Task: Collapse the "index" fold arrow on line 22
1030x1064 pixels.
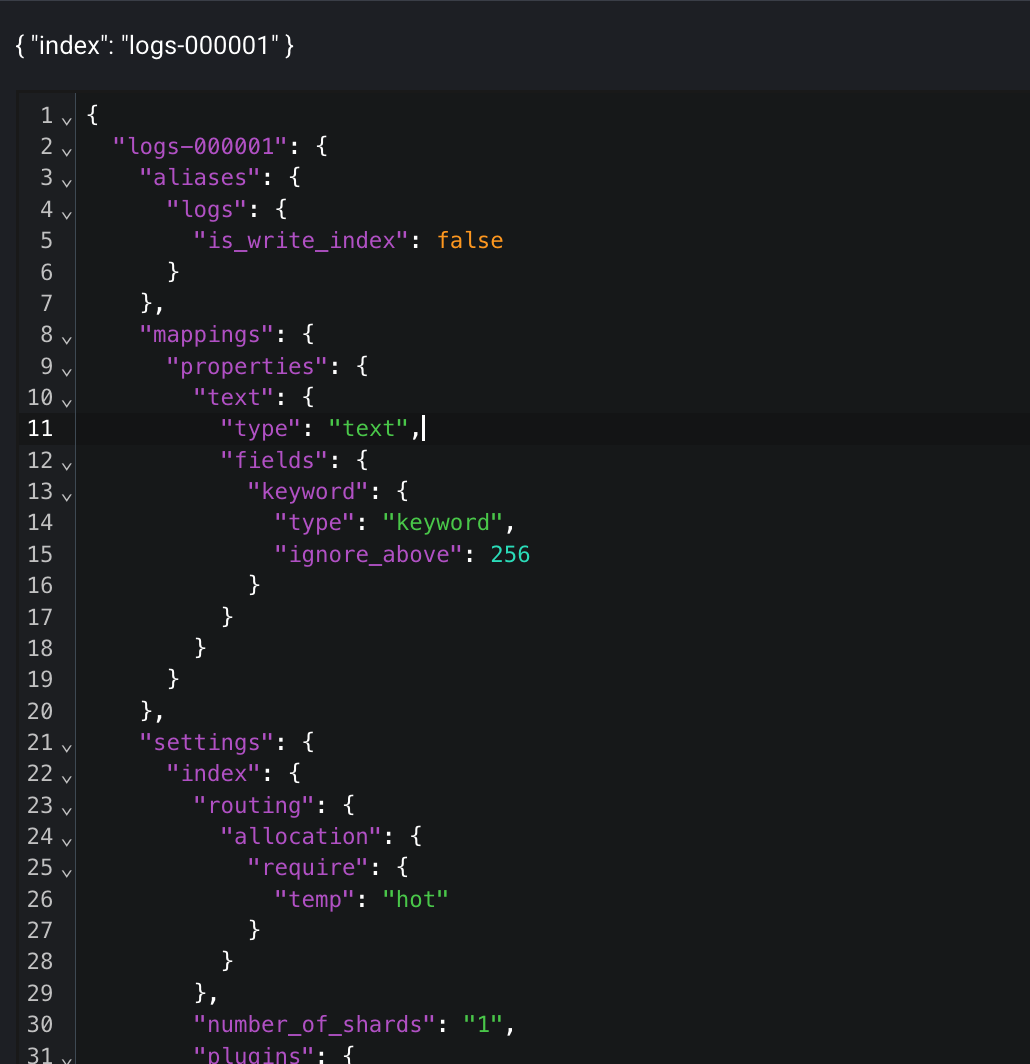Action: pyautogui.click(x=66, y=779)
